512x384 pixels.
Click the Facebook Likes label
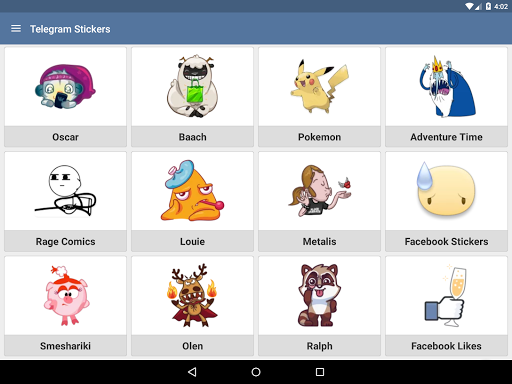[x=446, y=346]
